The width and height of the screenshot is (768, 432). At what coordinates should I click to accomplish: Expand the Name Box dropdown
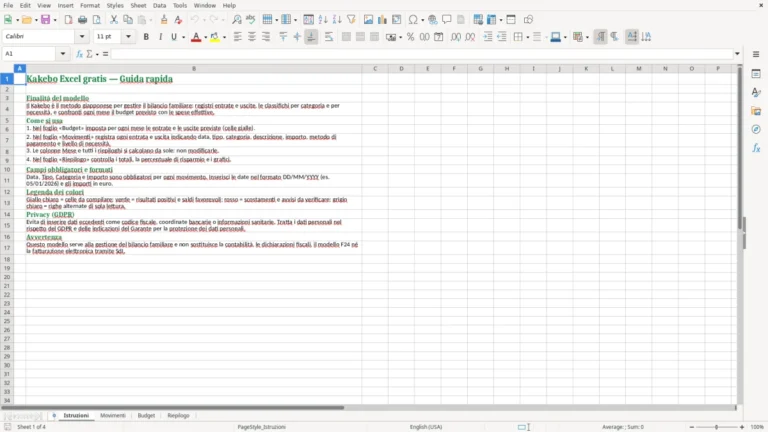63,54
